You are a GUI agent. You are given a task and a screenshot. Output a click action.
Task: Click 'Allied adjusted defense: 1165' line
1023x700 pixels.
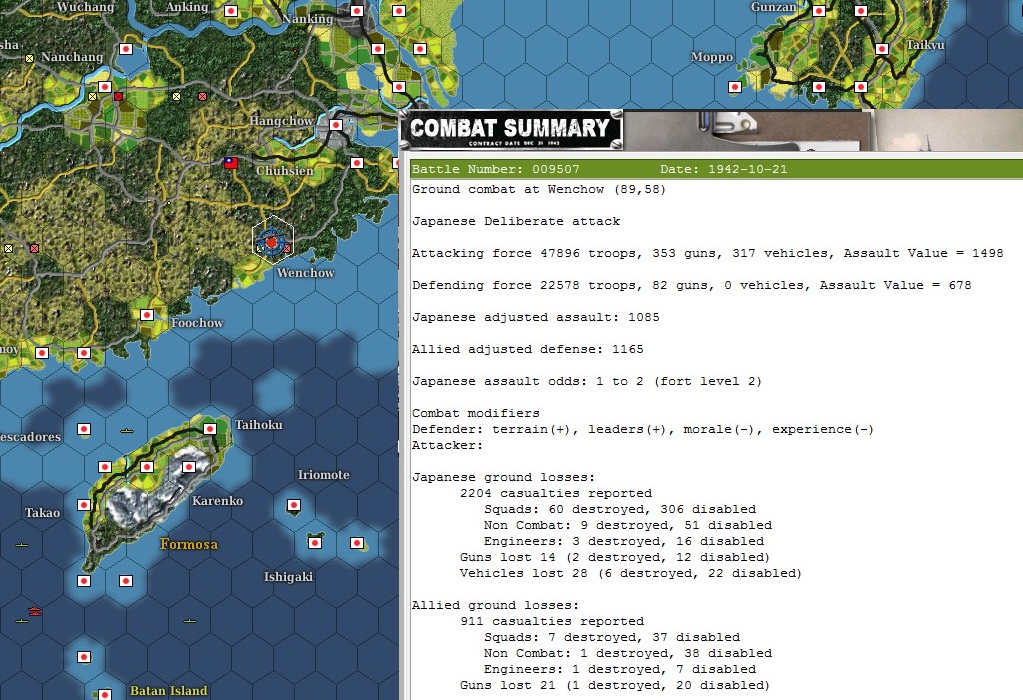click(528, 349)
